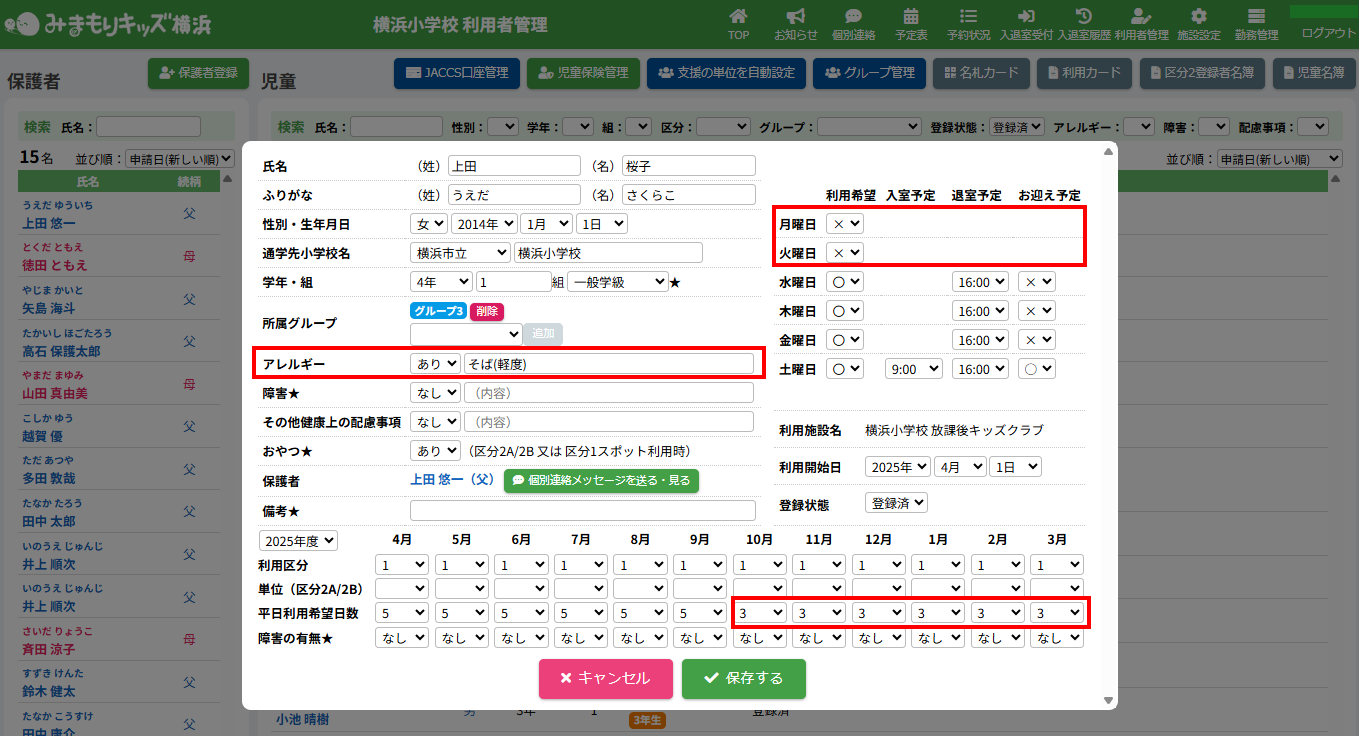Expand the アレルギー あり/なし dropdown

[x=435, y=364]
